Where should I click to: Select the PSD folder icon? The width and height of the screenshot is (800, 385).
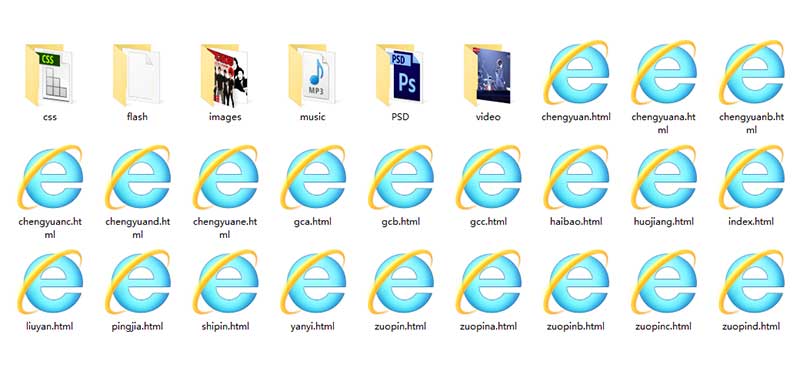tap(400, 74)
